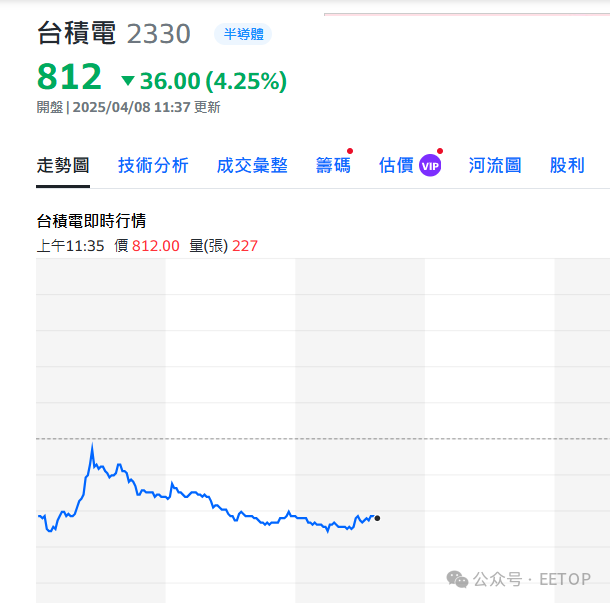This screenshot has height=603, width=610.
Task: Click the purple VIP badge icon
Action: (430, 166)
